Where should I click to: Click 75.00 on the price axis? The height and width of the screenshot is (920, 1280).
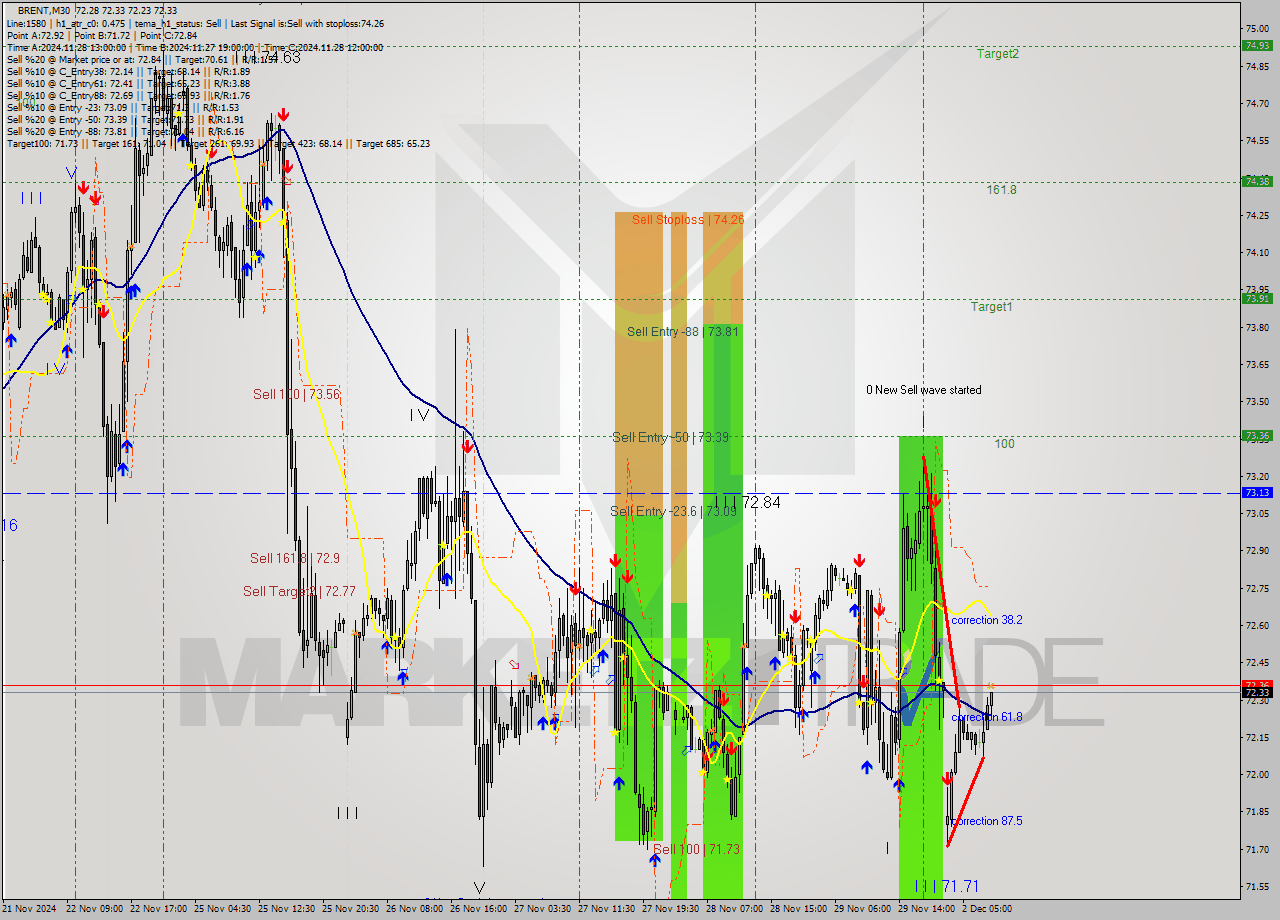(x=1256, y=28)
